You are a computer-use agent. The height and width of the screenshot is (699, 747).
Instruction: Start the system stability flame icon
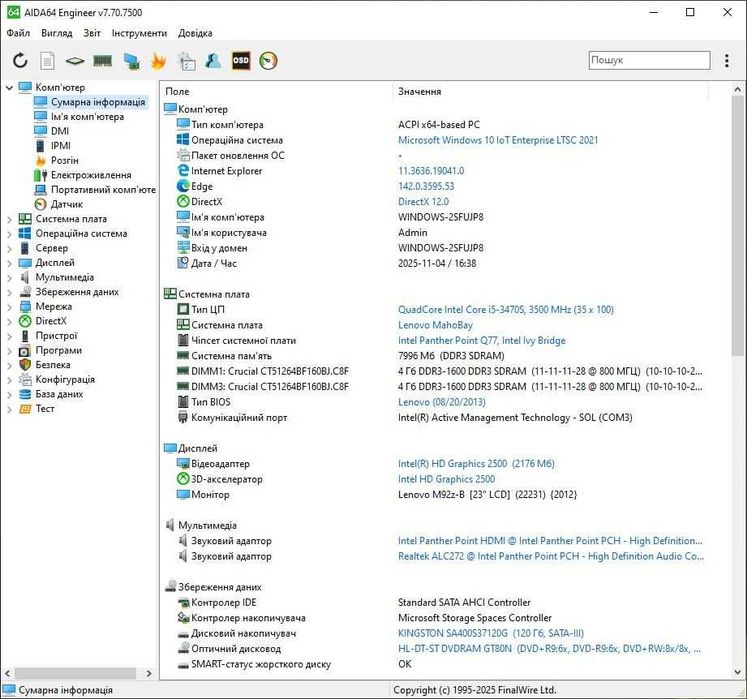click(158, 61)
